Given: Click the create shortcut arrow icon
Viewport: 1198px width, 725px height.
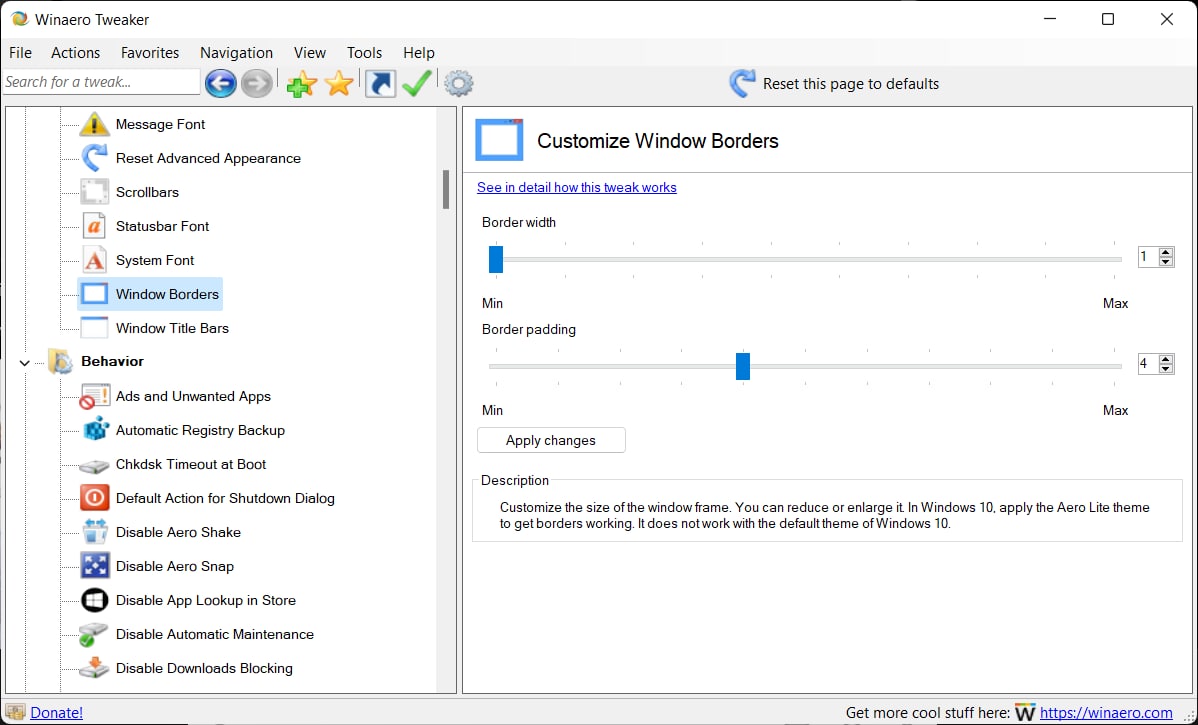Looking at the screenshot, I should 380,83.
